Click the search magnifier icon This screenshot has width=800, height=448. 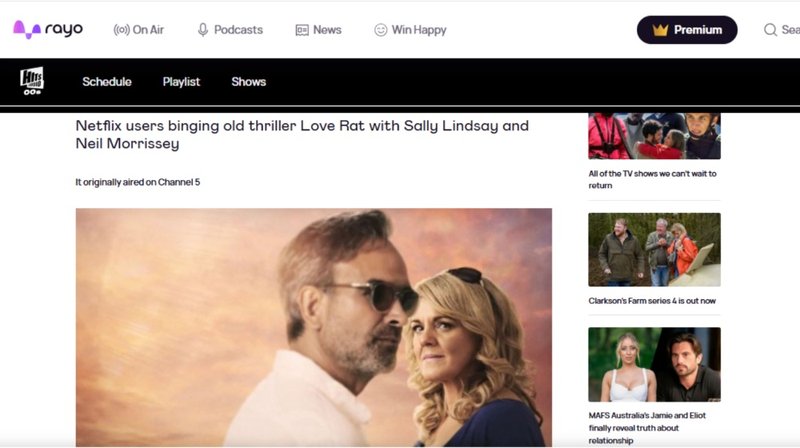pyautogui.click(x=770, y=30)
